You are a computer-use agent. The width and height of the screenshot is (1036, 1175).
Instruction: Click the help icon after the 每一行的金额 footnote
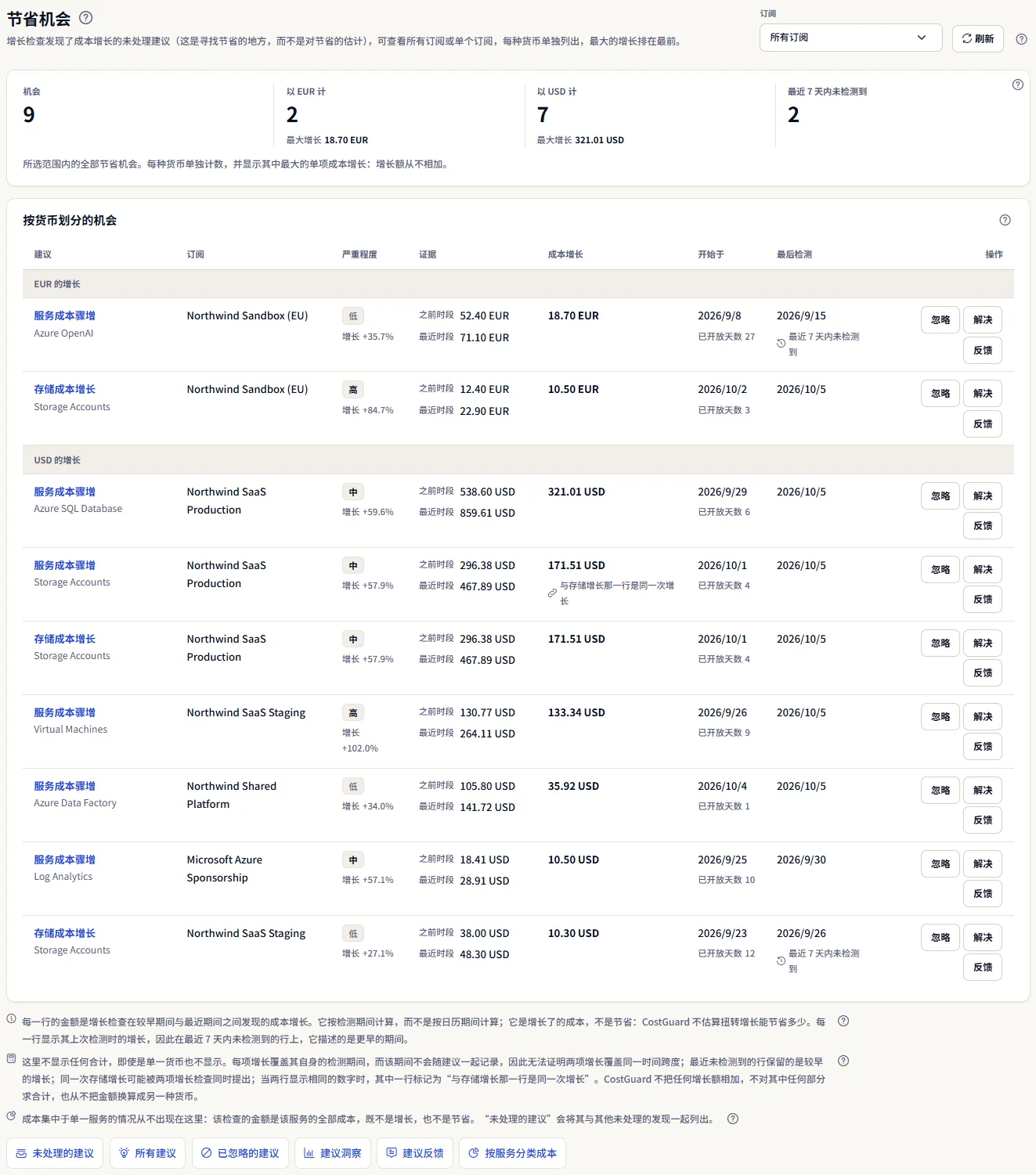[x=843, y=1021]
